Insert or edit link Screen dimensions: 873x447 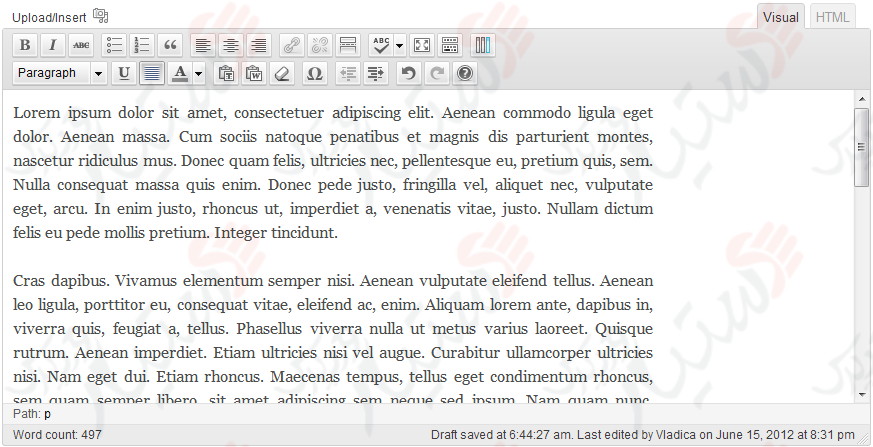(292, 45)
